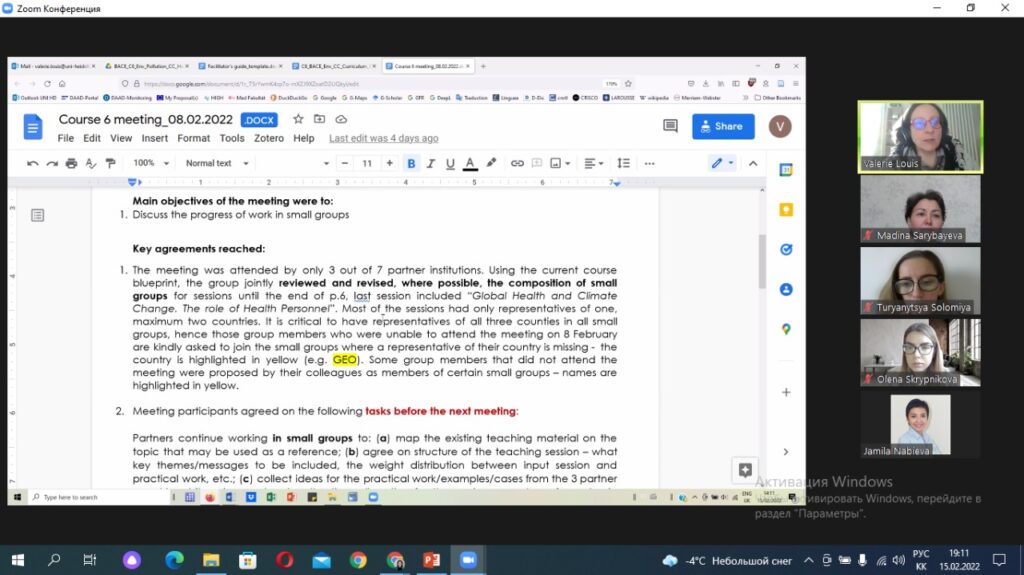Open the File menu
The width and height of the screenshot is (1024, 575).
[65, 139]
